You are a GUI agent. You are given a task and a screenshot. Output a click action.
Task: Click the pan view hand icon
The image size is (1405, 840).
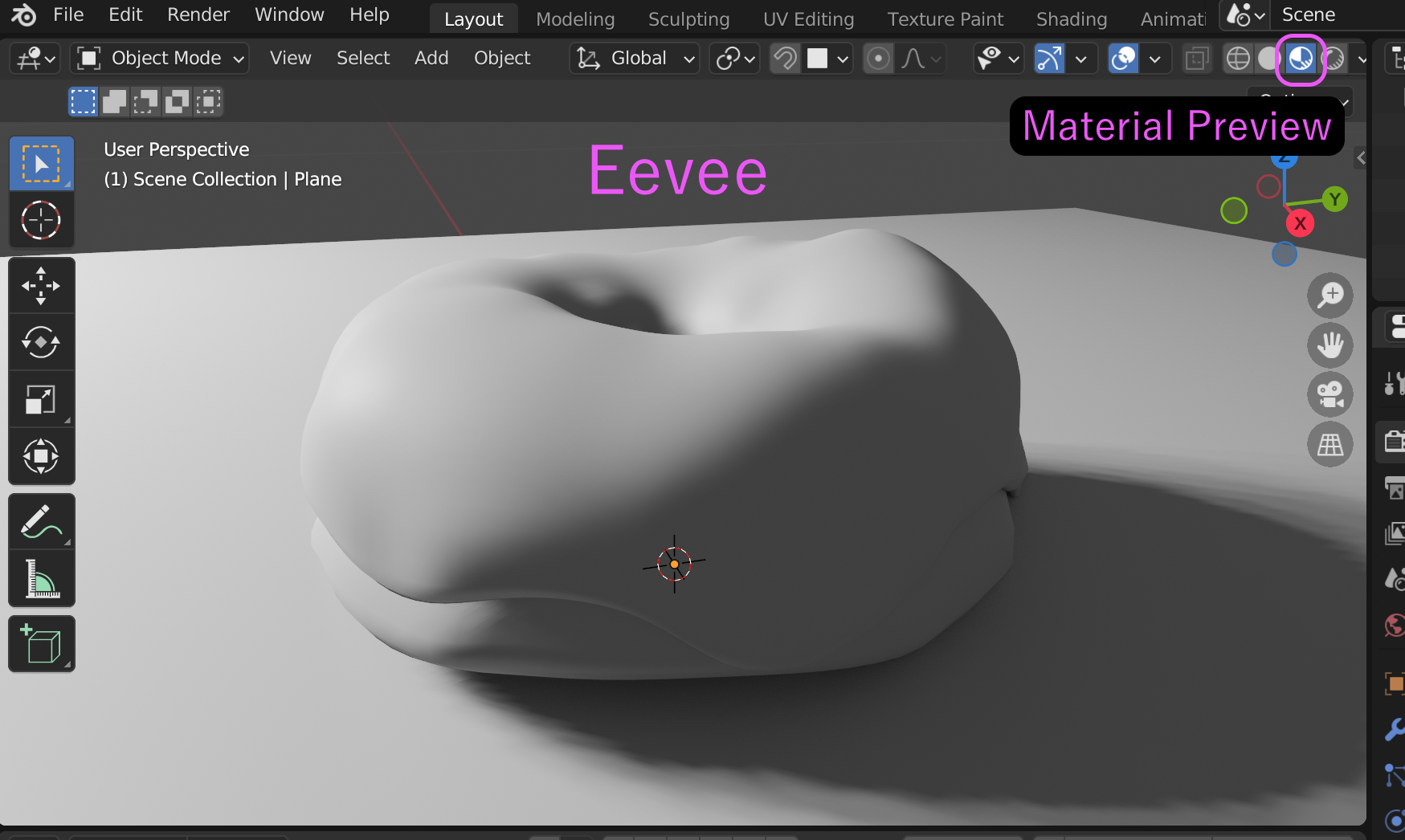1330,345
